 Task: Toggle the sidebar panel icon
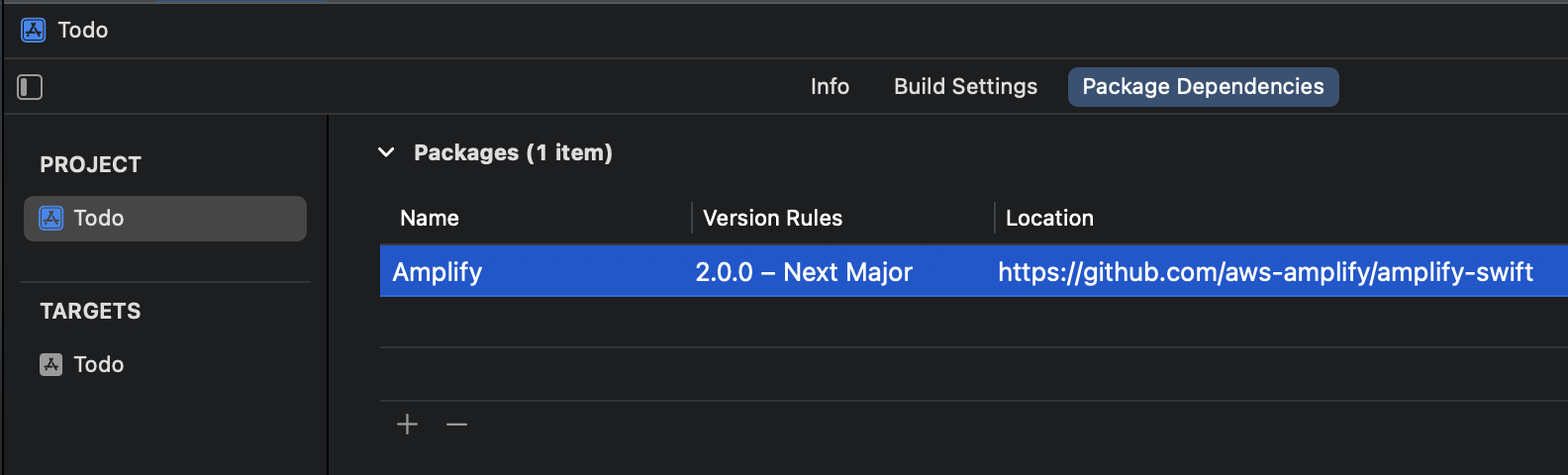pos(30,87)
